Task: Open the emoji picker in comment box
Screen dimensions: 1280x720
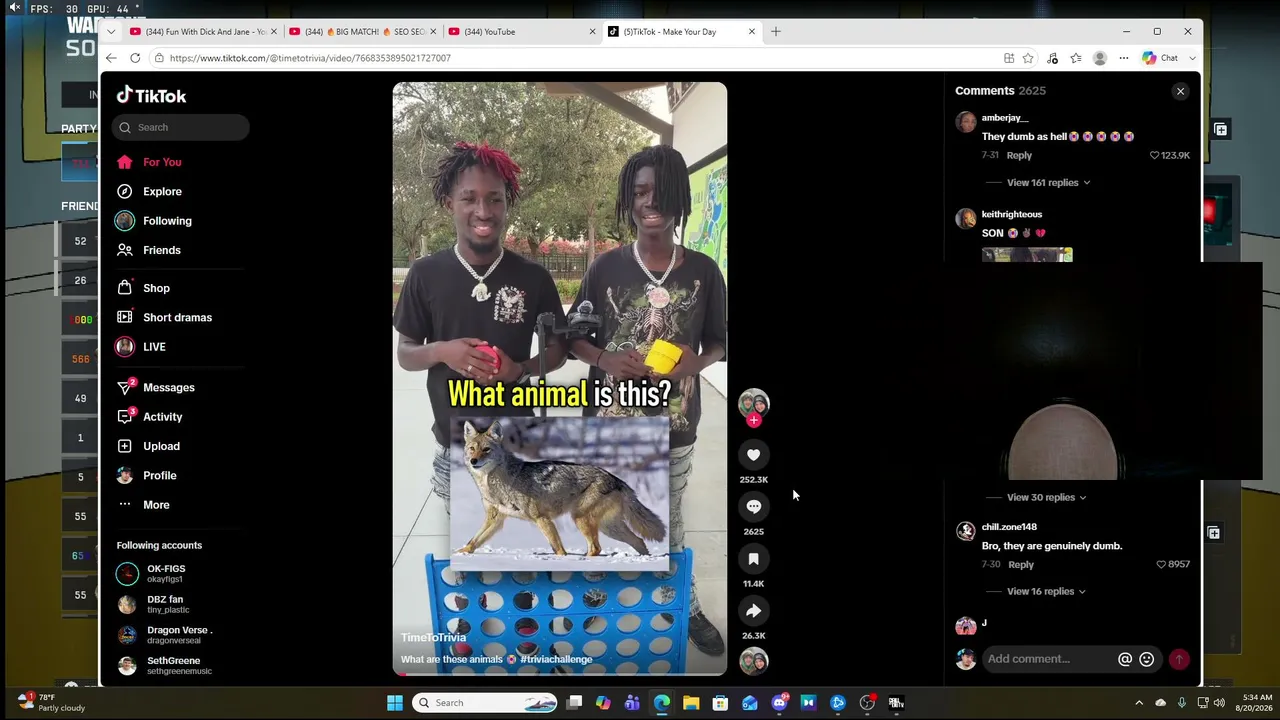Action: 1147,659
